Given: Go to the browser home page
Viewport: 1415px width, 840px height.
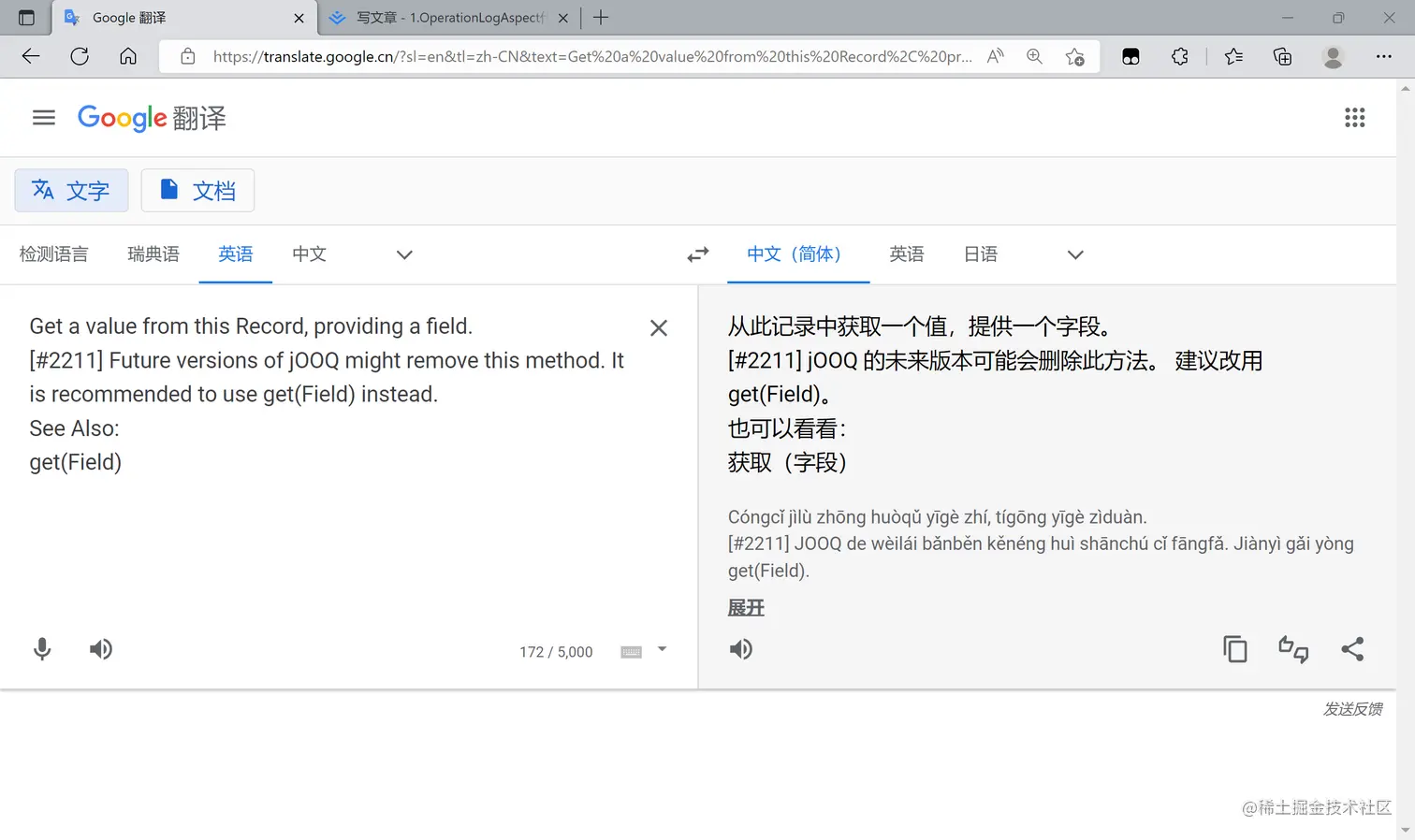Looking at the screenshot, I should (128, 56).
